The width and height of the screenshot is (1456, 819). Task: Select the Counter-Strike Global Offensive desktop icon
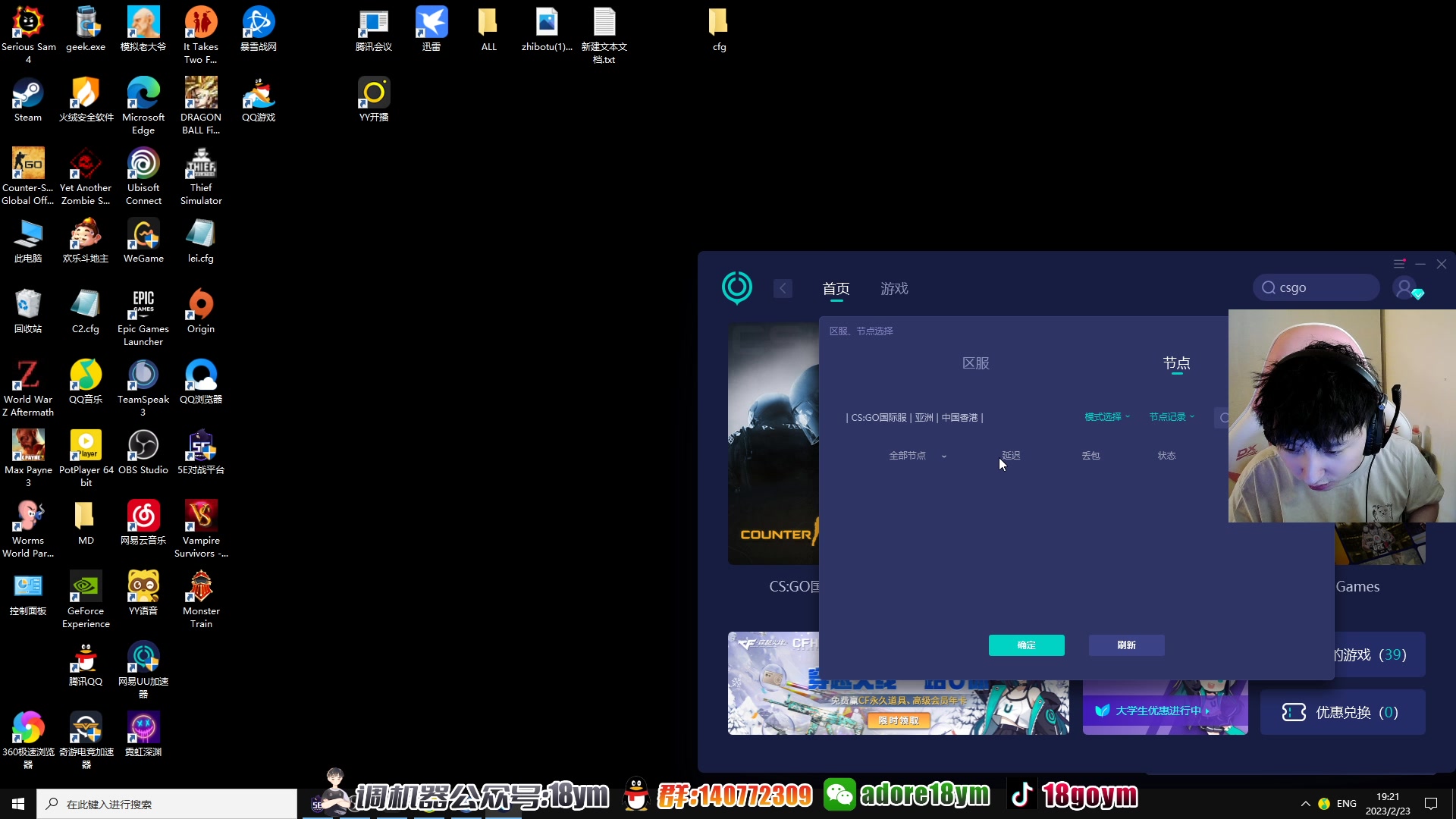28,176
